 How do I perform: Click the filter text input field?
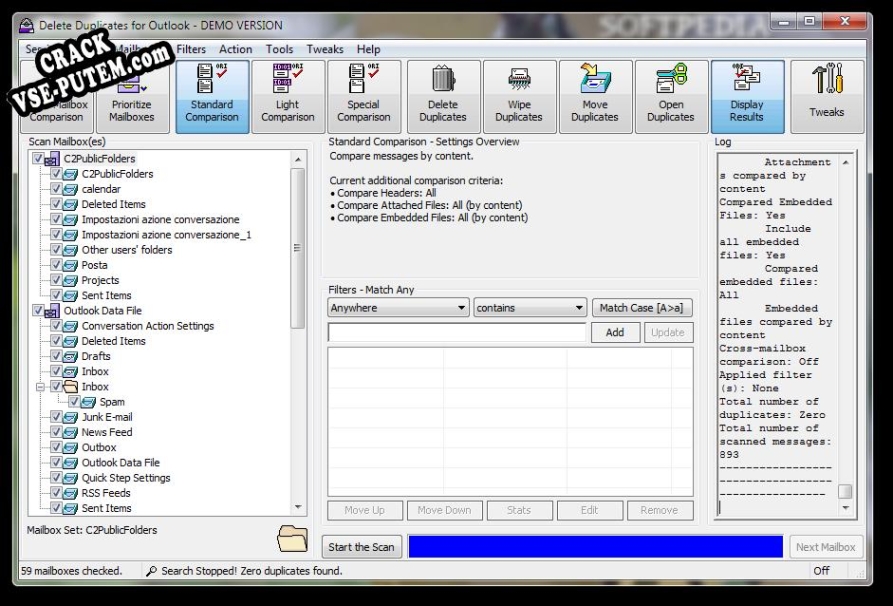pos(457,333)
